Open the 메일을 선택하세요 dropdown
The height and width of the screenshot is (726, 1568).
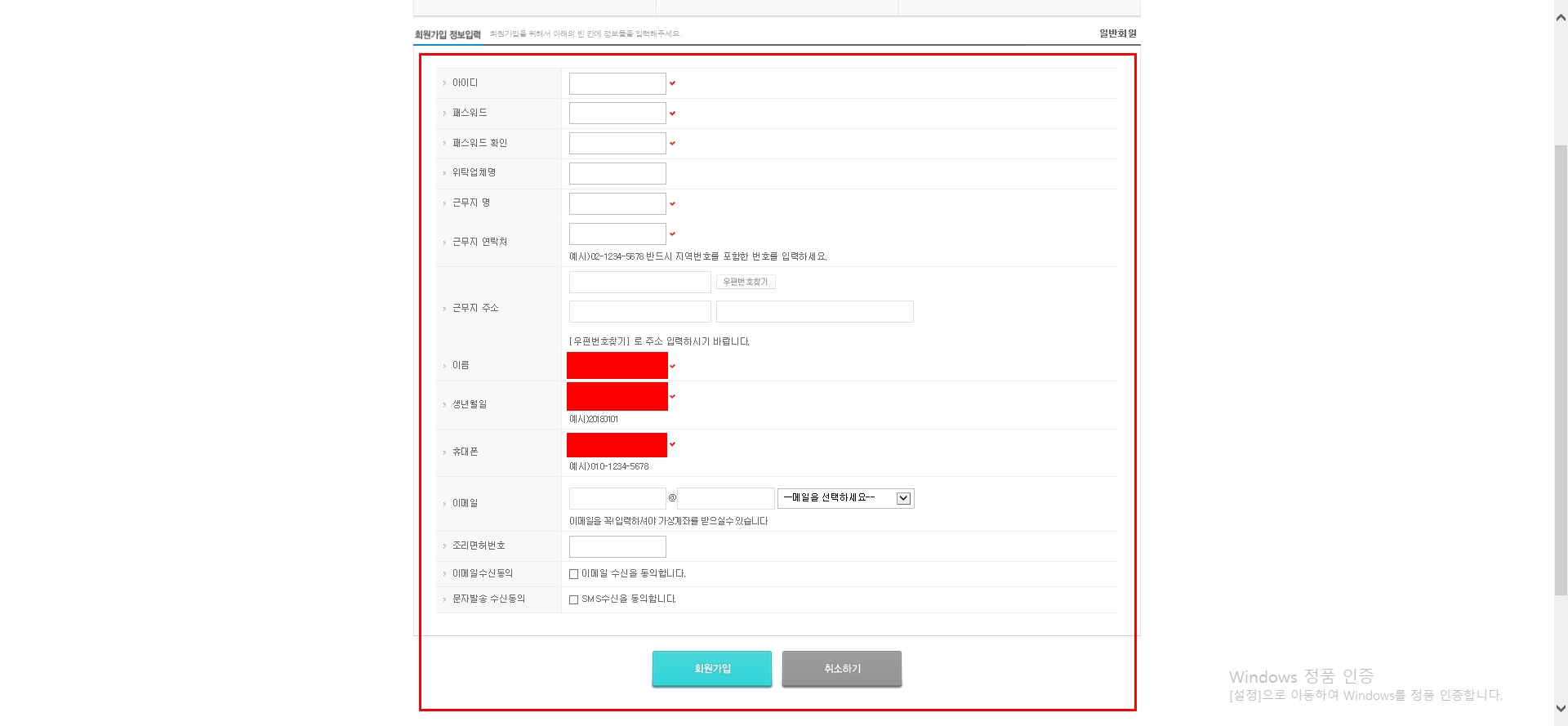(846, 498)
